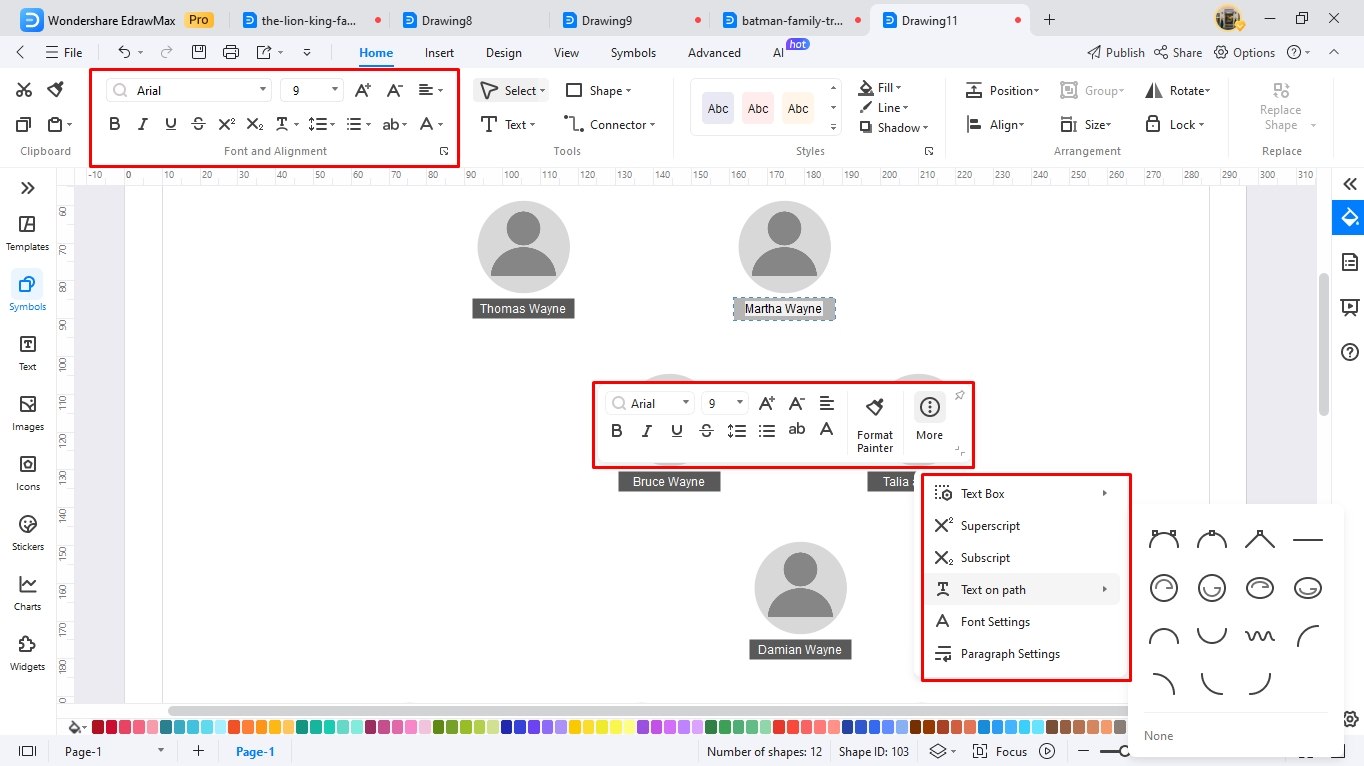The height and width of the screenshot is (766, 1364).
Task: Open the presentation play icon in right panel
Action: point(1350,307)
